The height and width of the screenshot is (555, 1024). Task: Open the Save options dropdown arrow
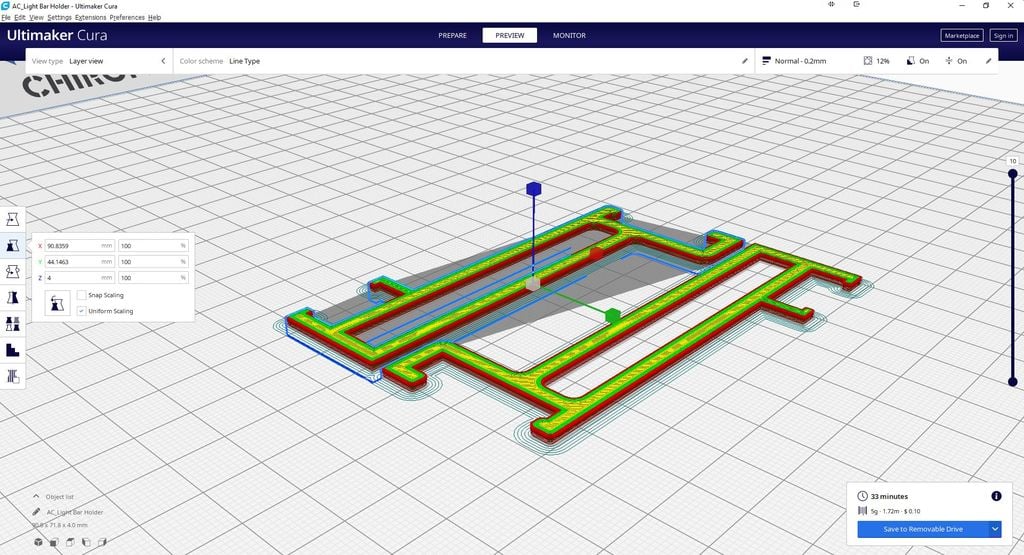point(995,529)
